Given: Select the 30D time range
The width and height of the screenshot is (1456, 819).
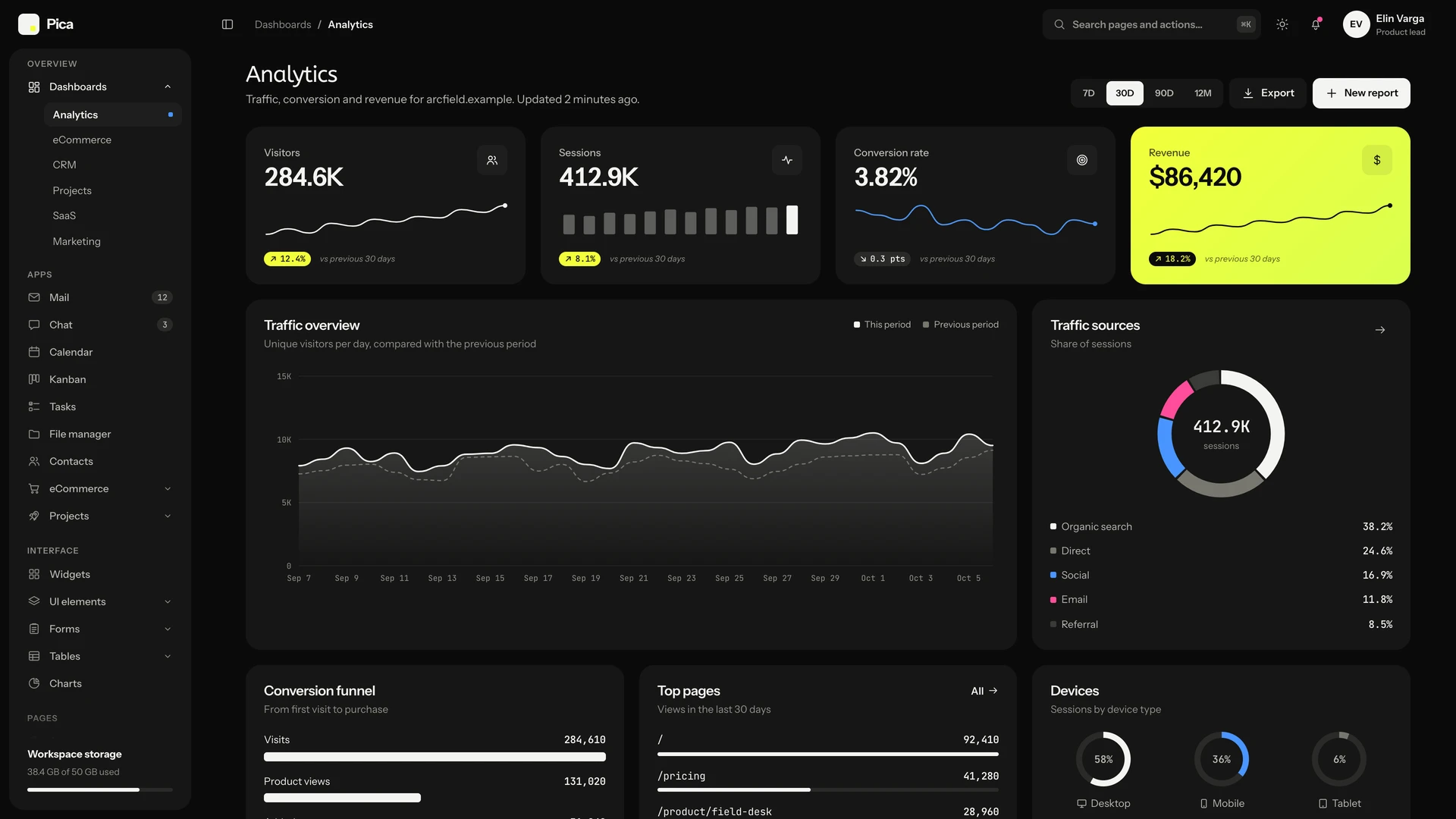Looking at the screenshot, I should (x=1125, y=93).
